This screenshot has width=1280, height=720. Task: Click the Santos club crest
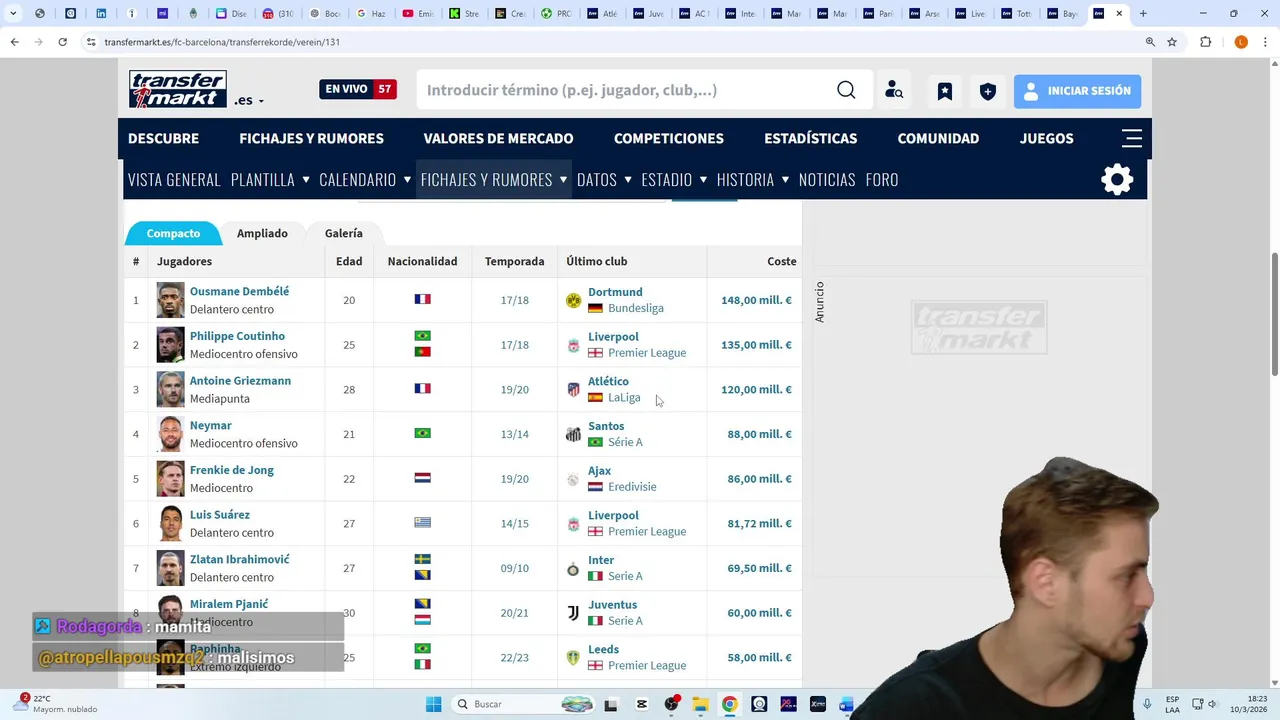(x=573, y=434)
